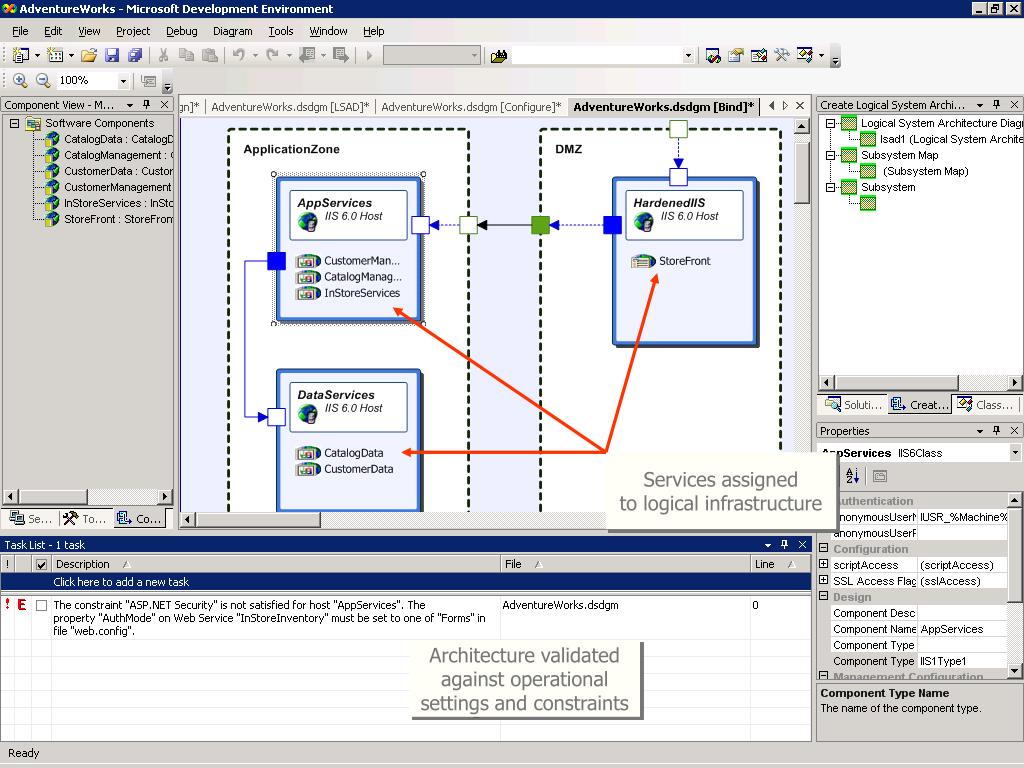Click 'Click here to add a new task'
This screenshot has height=768, width=1024.
coord(121,582)
